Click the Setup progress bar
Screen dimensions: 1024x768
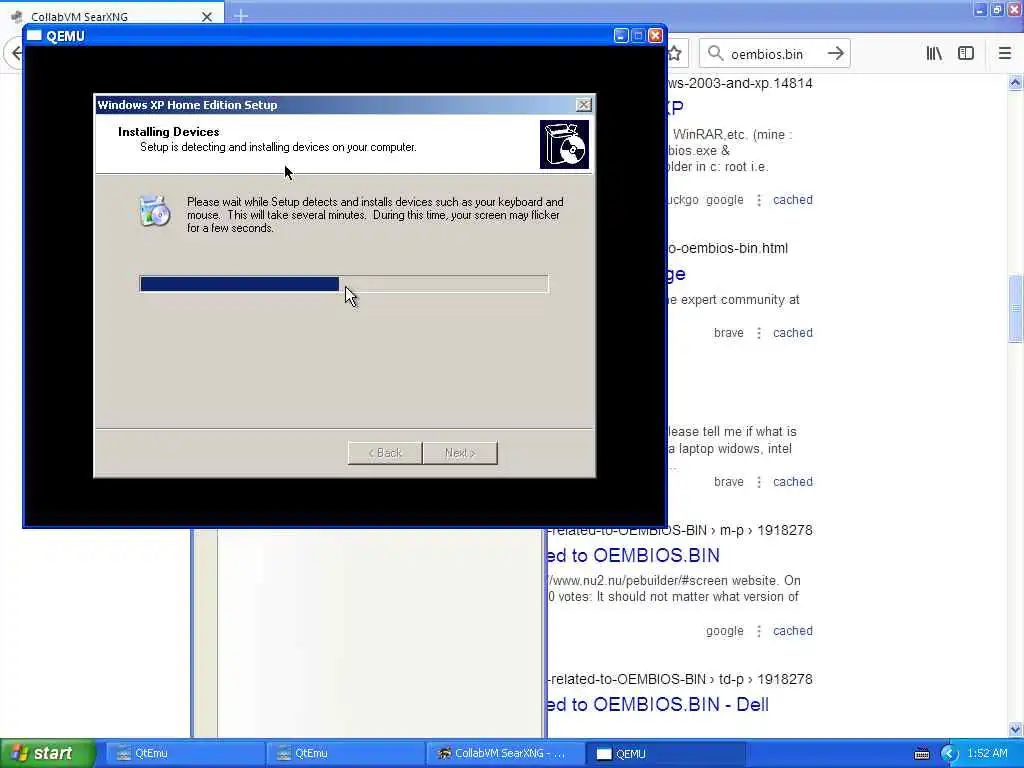(x=344, y=283)
